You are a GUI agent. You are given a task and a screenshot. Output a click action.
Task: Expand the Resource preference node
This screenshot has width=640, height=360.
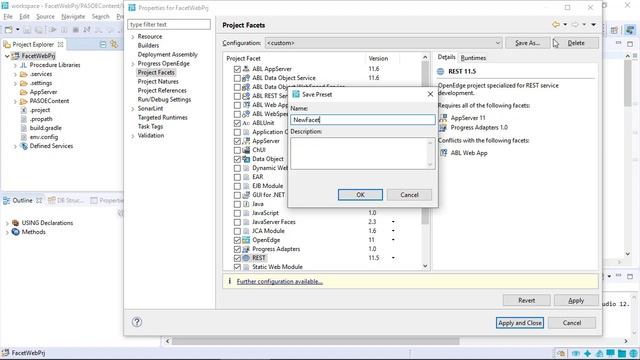tap(133, 37)
